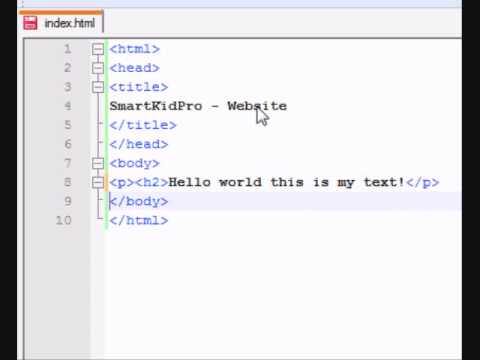The image size is (480, 360).
Task: Click the opening <title> tag
Action: pyautogui.click(x=139, y=87)
